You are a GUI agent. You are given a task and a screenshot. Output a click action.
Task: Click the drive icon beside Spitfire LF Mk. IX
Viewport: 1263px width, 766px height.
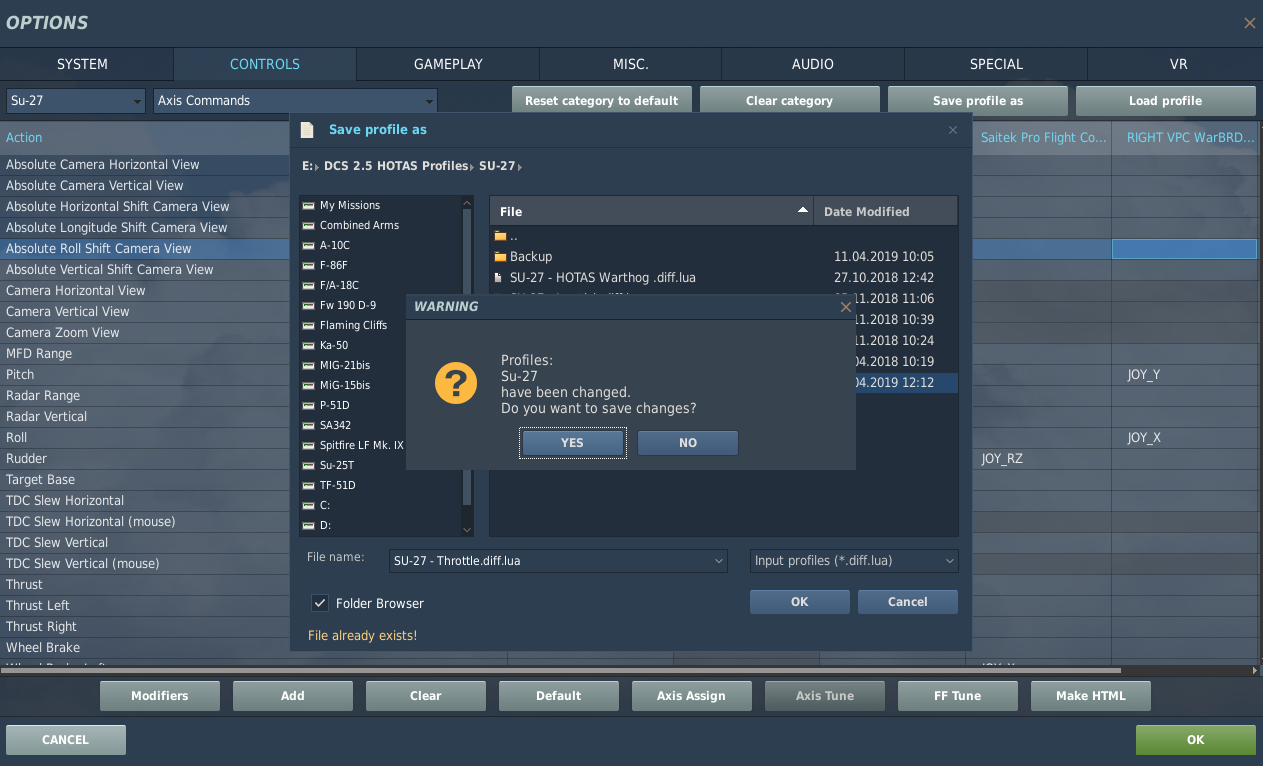click(x=309, y=445)
